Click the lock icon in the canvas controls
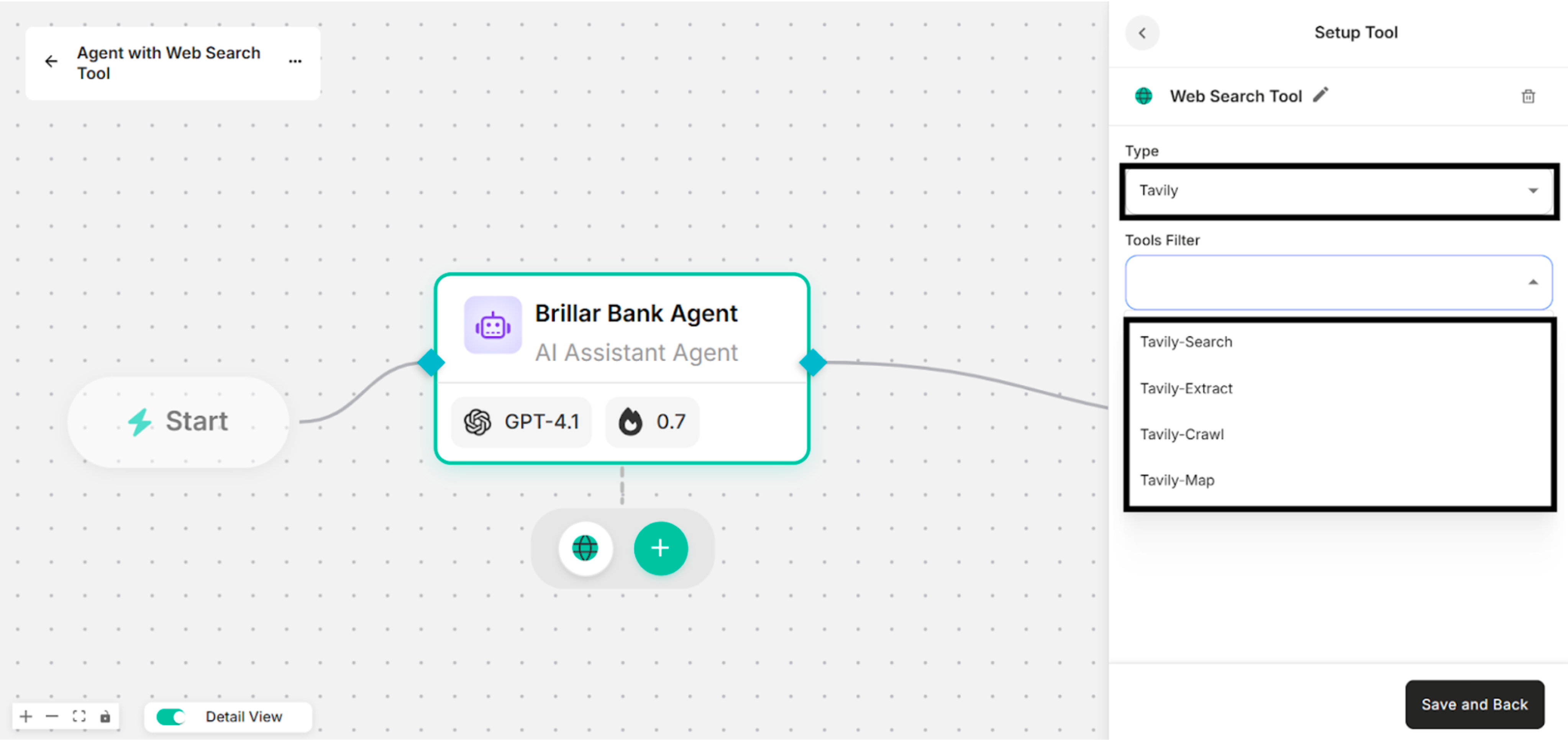Viewport: 1568px width, 740px height. [x=105, y=716]
